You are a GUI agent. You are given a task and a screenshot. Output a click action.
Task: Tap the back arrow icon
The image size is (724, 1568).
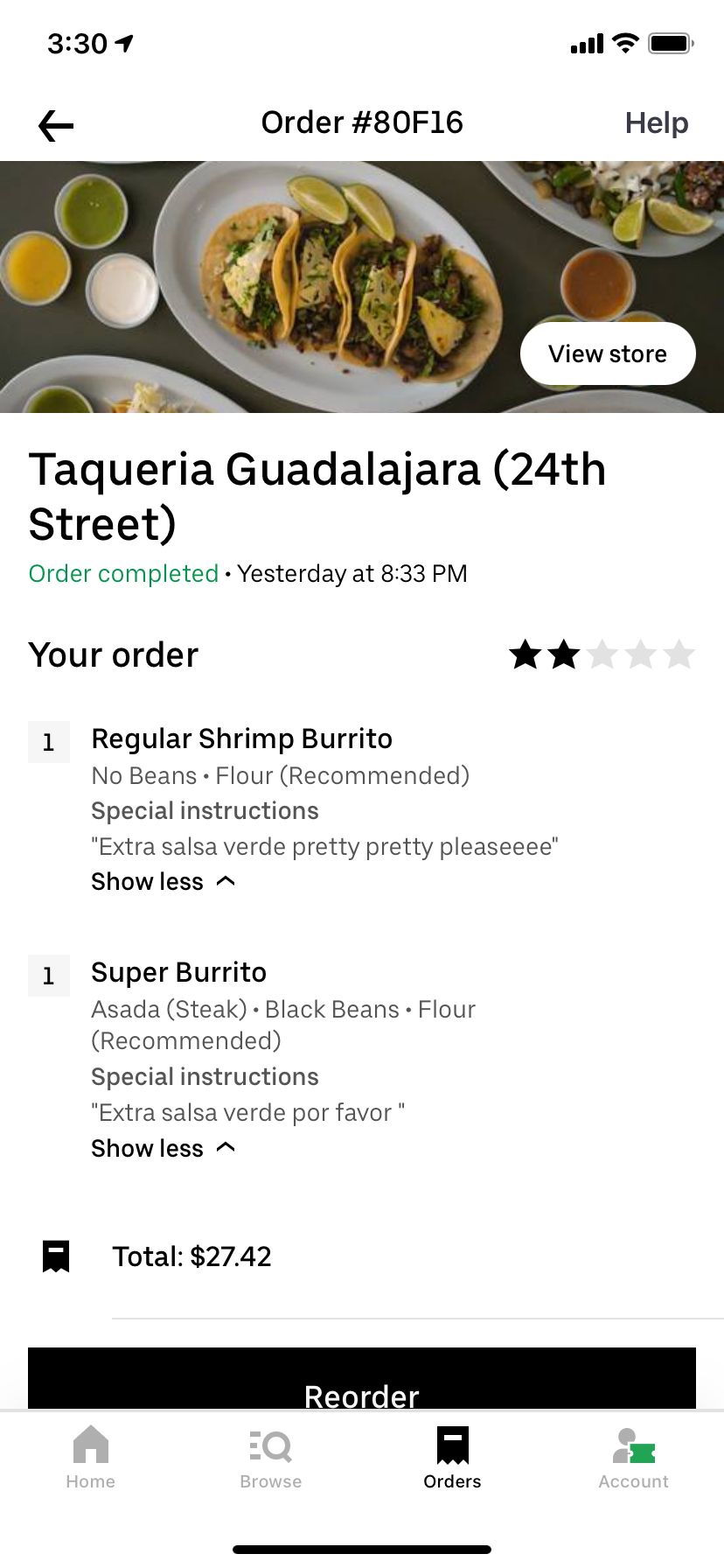click(x=56, y=126)
